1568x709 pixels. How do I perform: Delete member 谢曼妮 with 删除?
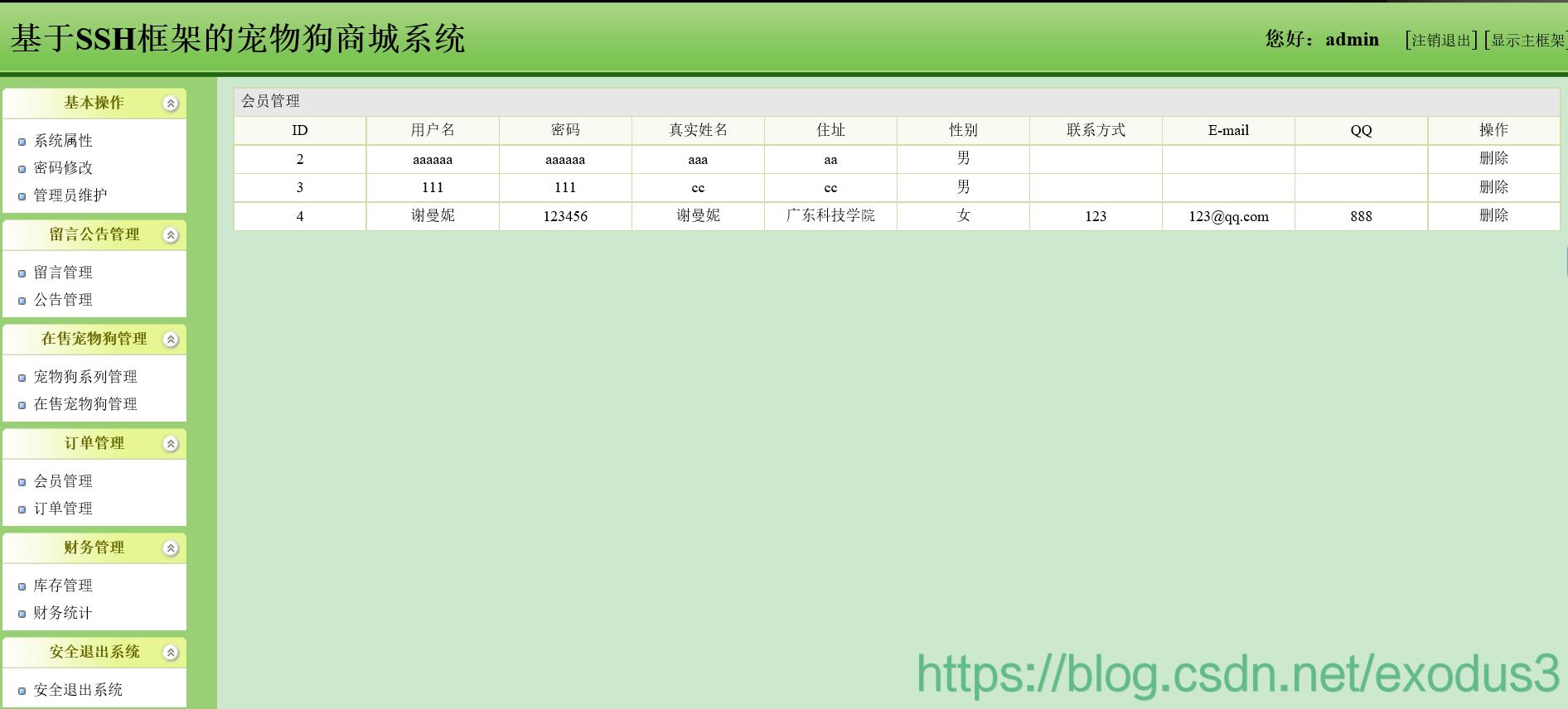click(x=1493, y=215)
